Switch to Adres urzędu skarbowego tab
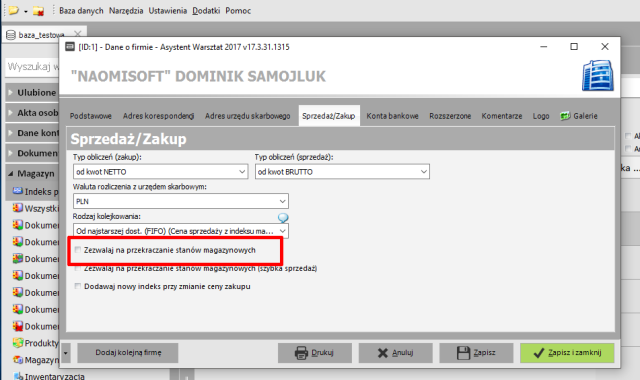Viewport: 640px width, 380px height. click(x=247, y=116)
